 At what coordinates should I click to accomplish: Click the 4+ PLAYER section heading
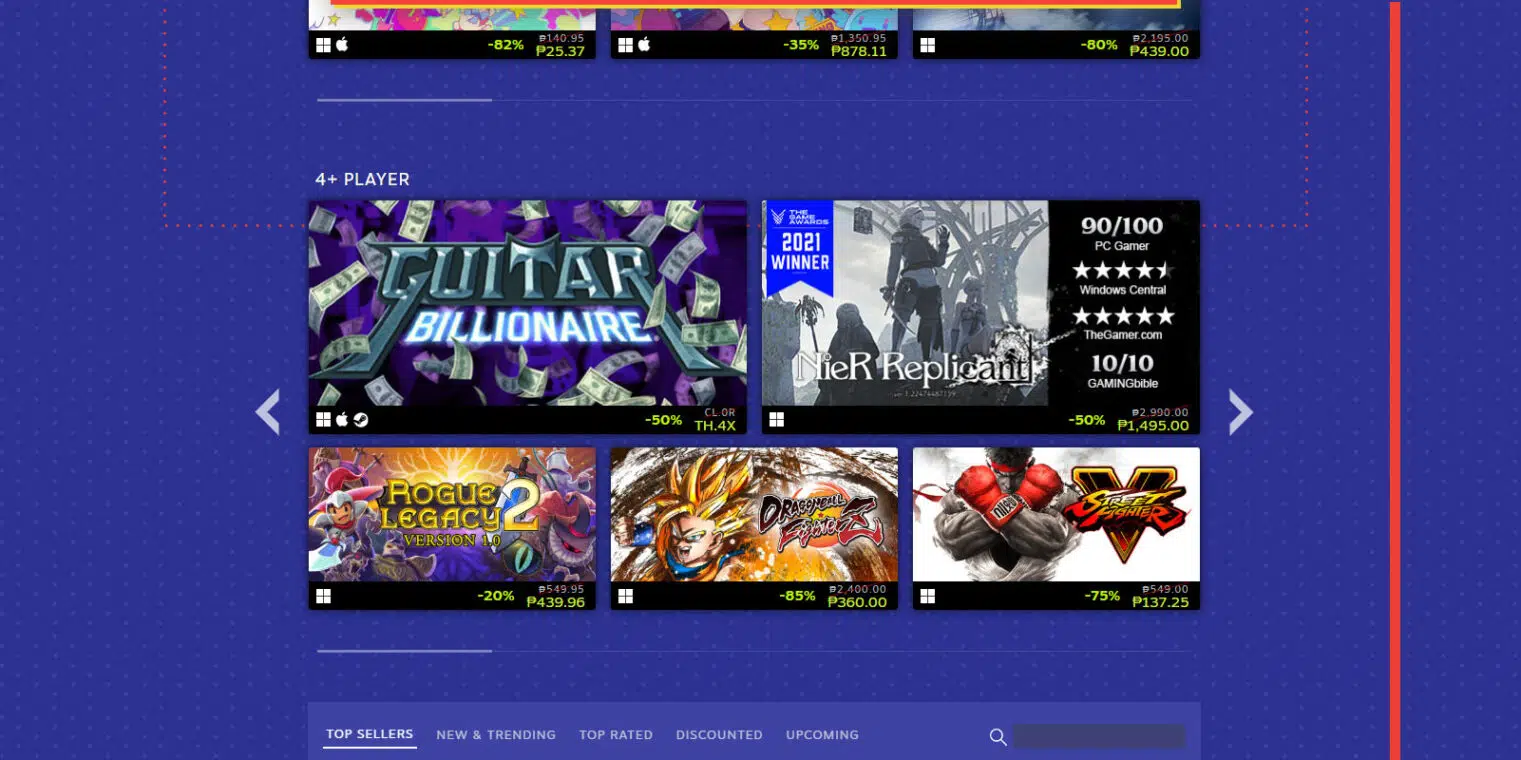362,180
